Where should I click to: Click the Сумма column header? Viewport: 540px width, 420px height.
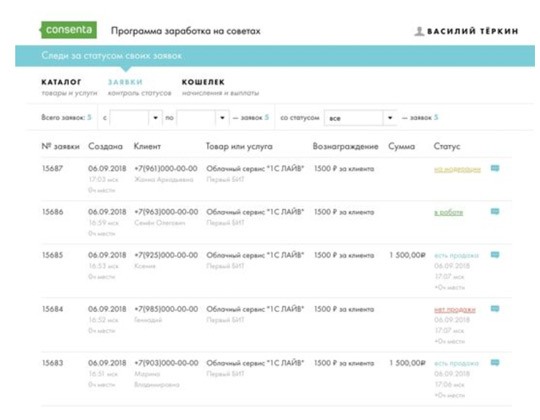click(402, 146)
